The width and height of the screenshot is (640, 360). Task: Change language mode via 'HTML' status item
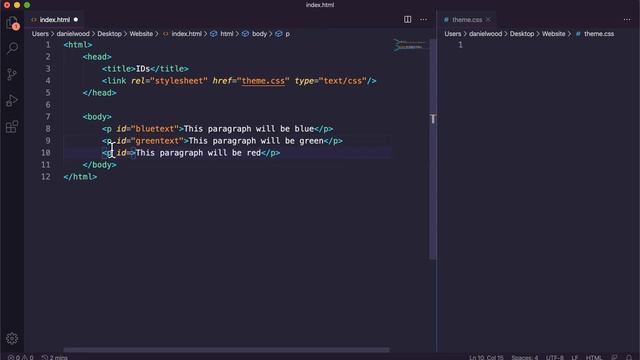pos(594,358)
